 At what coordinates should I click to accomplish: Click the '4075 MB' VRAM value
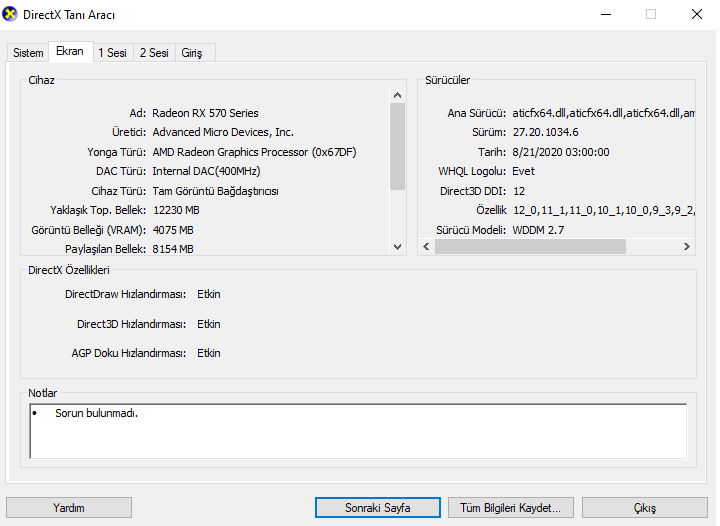tap(173, 230)
